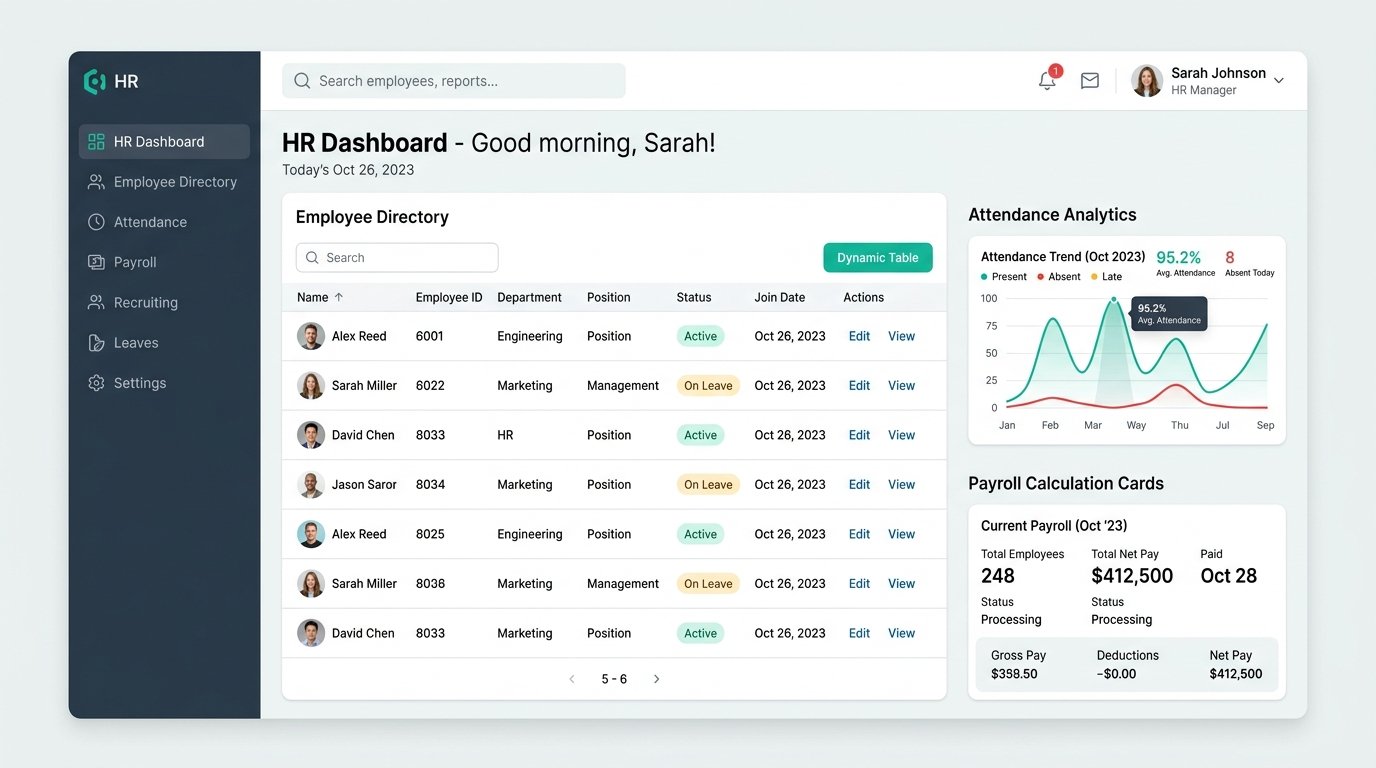Image resolution: width=1376 pixels, height=768 pixels.
Task: Go to previous page of employee table
Action: (572, 679)
